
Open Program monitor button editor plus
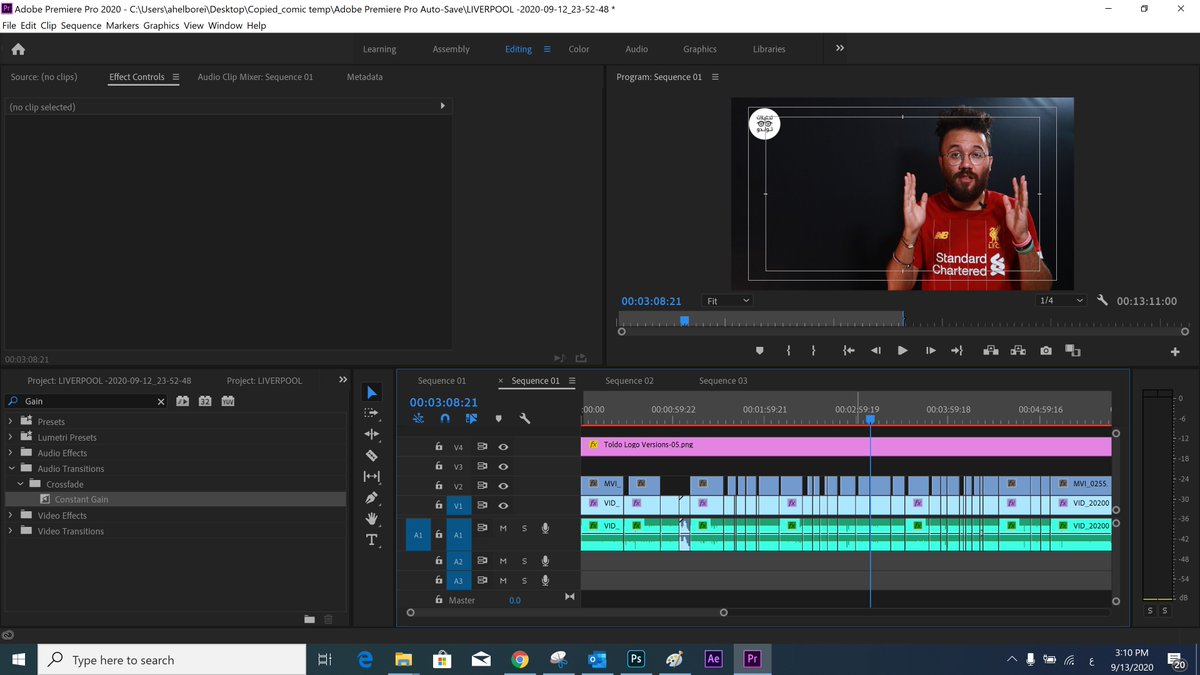point(1175,352)
